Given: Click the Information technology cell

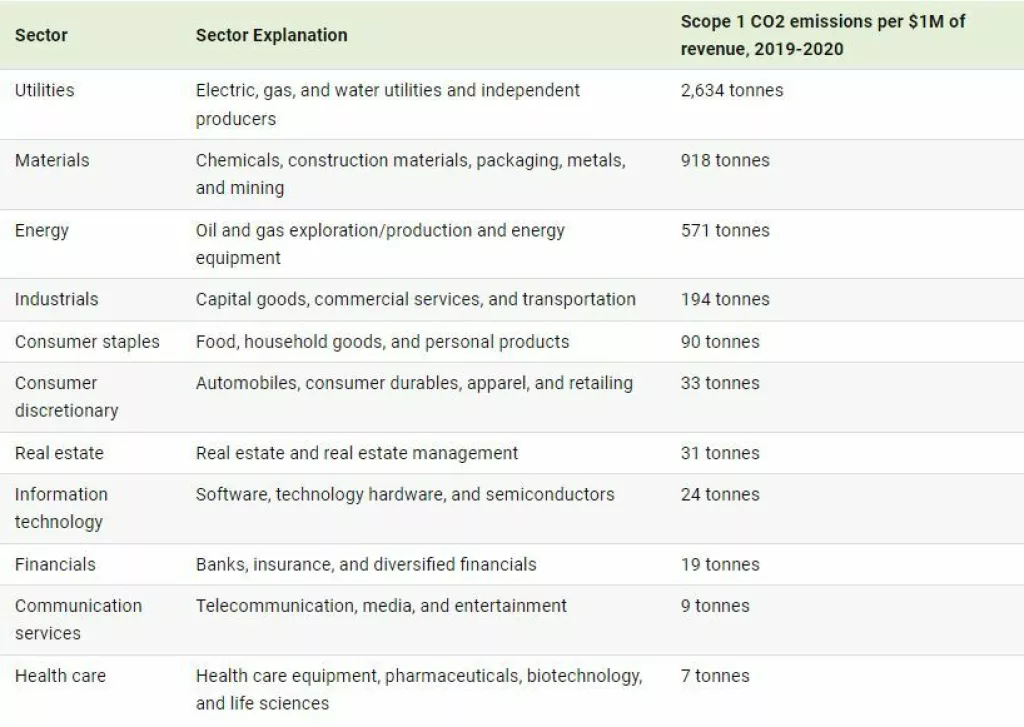Looking at the screenshot, I should [x=61, y=508].
